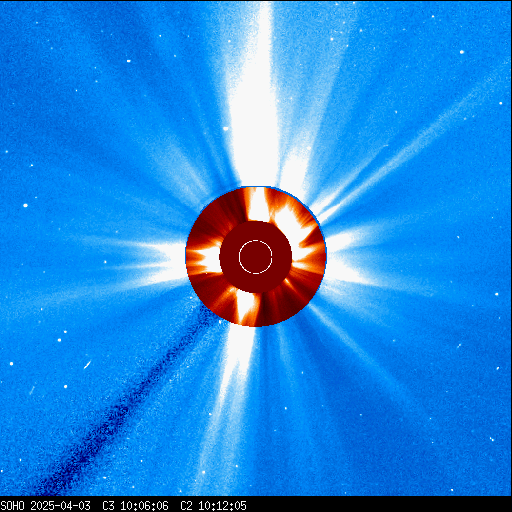
Task: Click the short slanted streak object lower left
Action: click(x=87, y=365)
